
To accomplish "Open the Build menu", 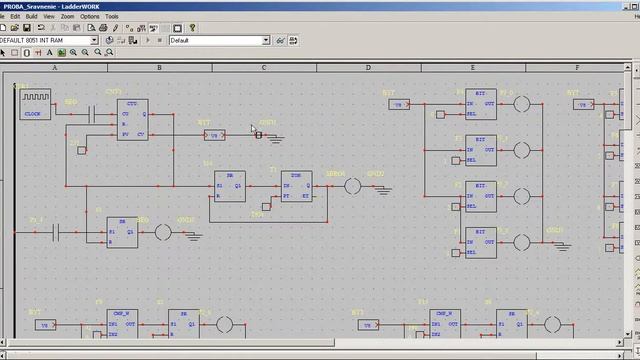I will point(31,17).
